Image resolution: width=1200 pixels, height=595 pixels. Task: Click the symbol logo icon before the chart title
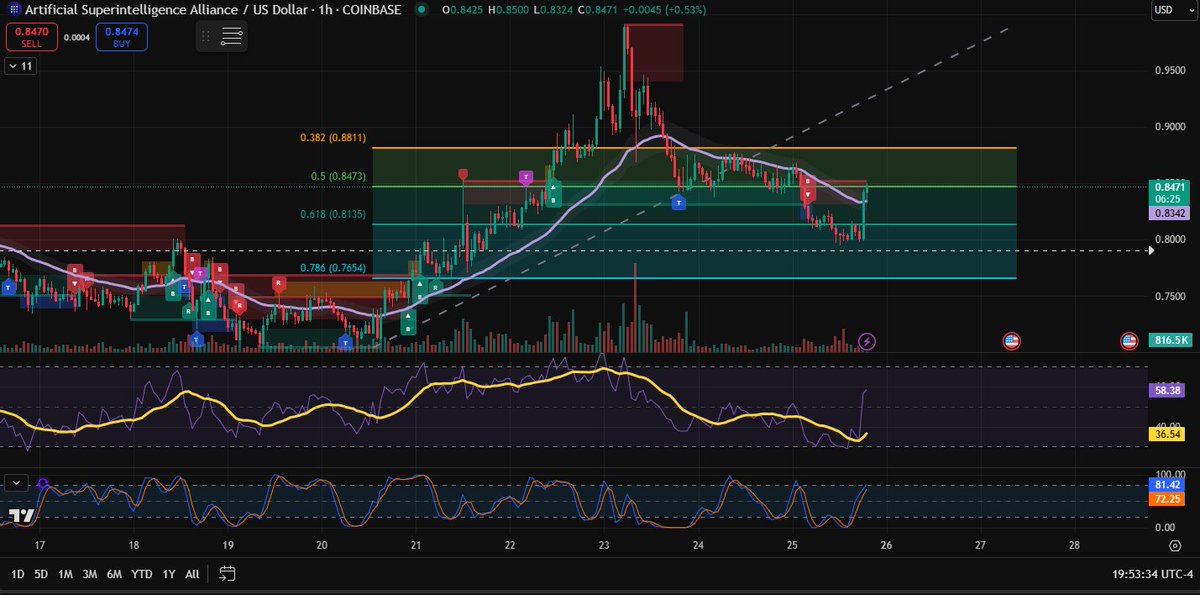click(13, 10)
